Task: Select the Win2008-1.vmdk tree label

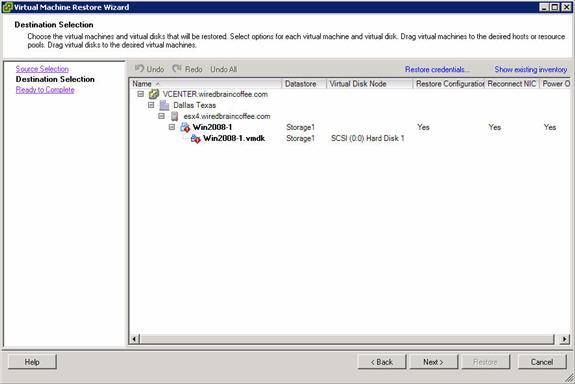Action: (x=234, y=138)
